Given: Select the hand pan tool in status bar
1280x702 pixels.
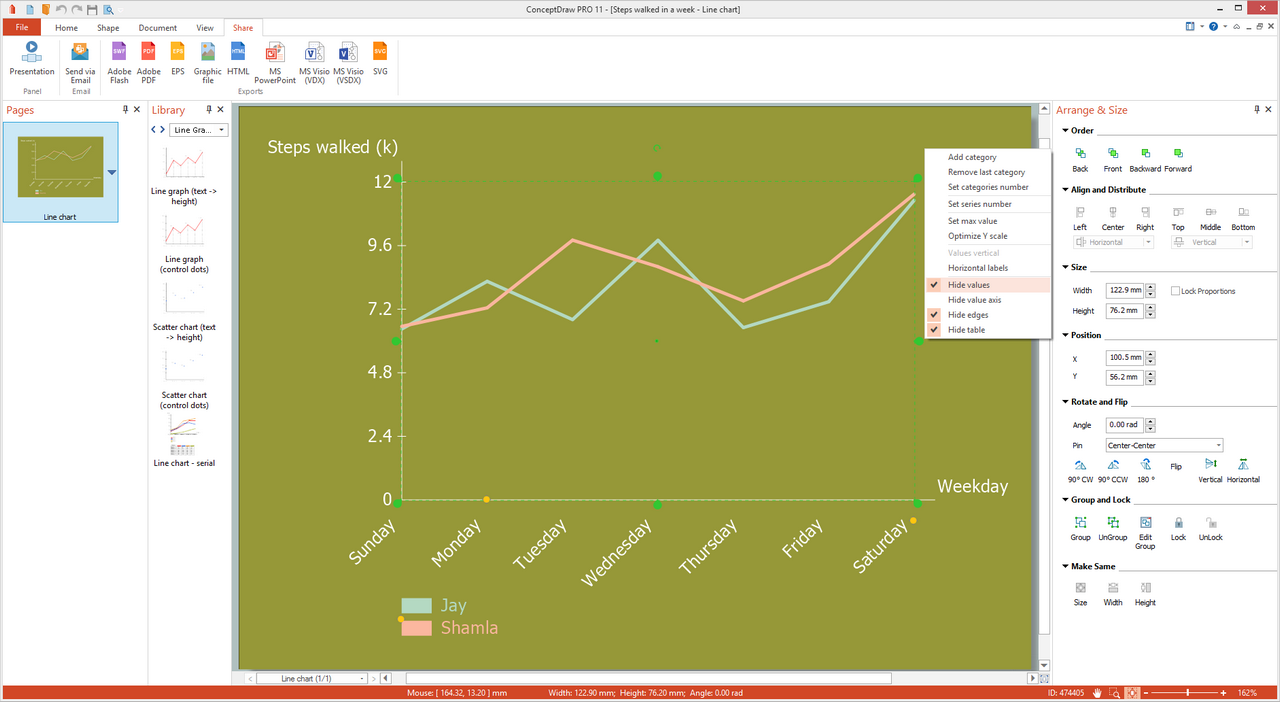Looking at the screenshot, I should (1097, 692).
